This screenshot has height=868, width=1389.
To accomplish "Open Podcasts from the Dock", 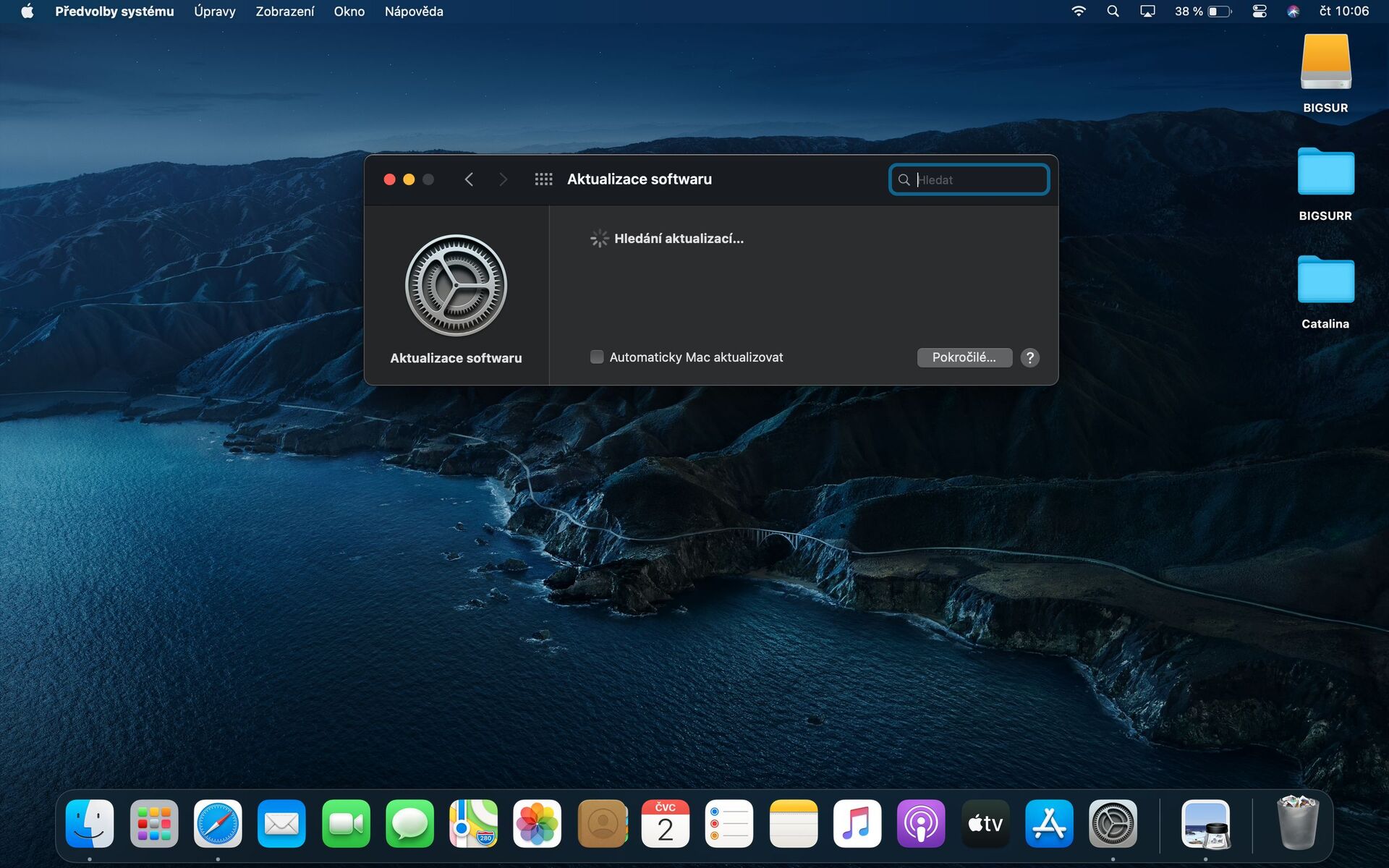I will (921, 823).
